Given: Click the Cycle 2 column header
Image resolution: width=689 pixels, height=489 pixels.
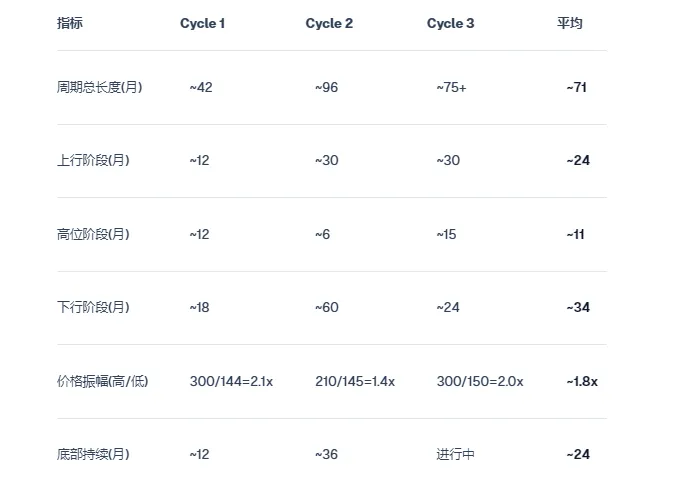Looking at the screenshot, I should [329, 23].
